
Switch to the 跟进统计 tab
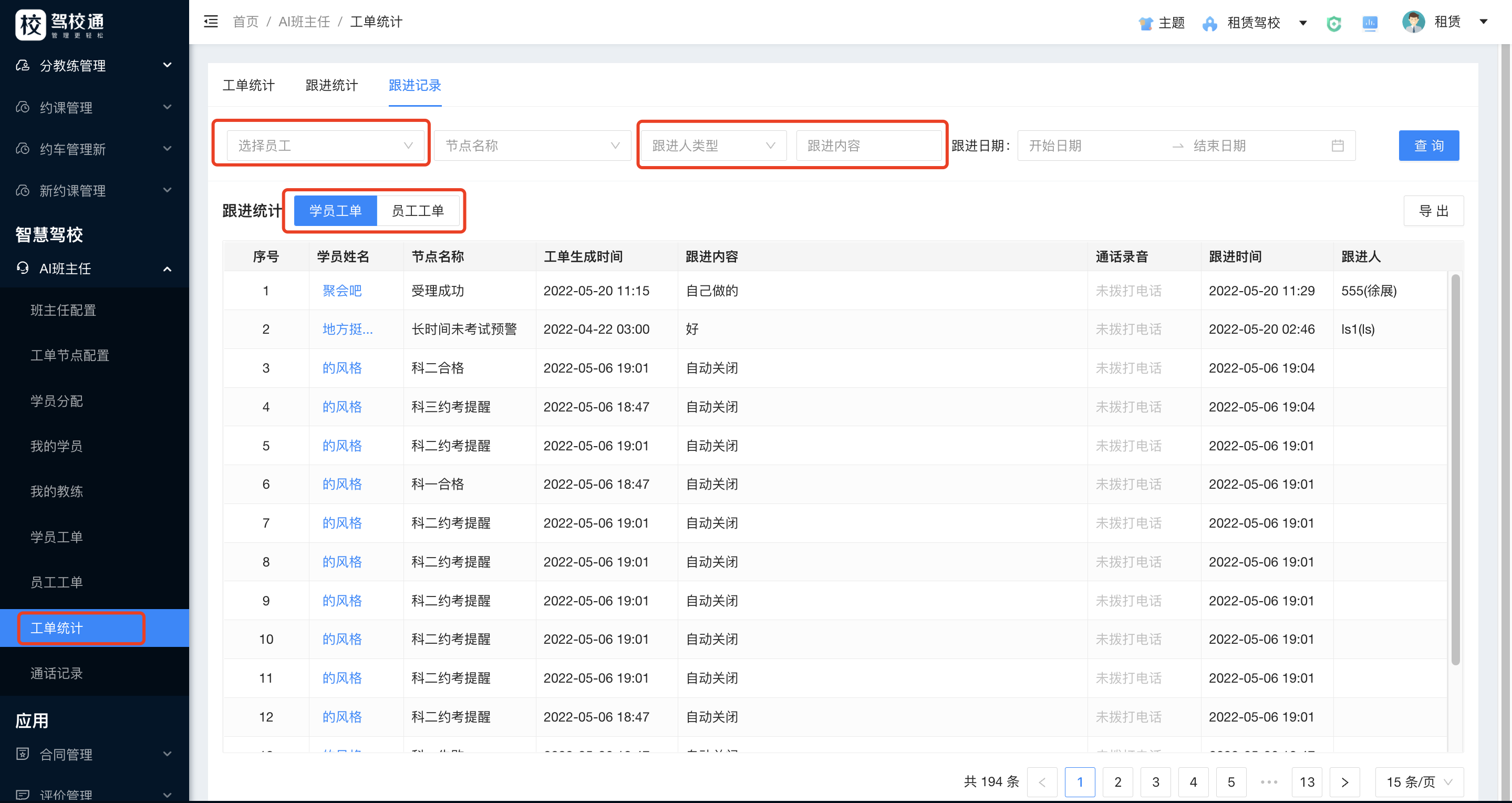coord(332,86)
